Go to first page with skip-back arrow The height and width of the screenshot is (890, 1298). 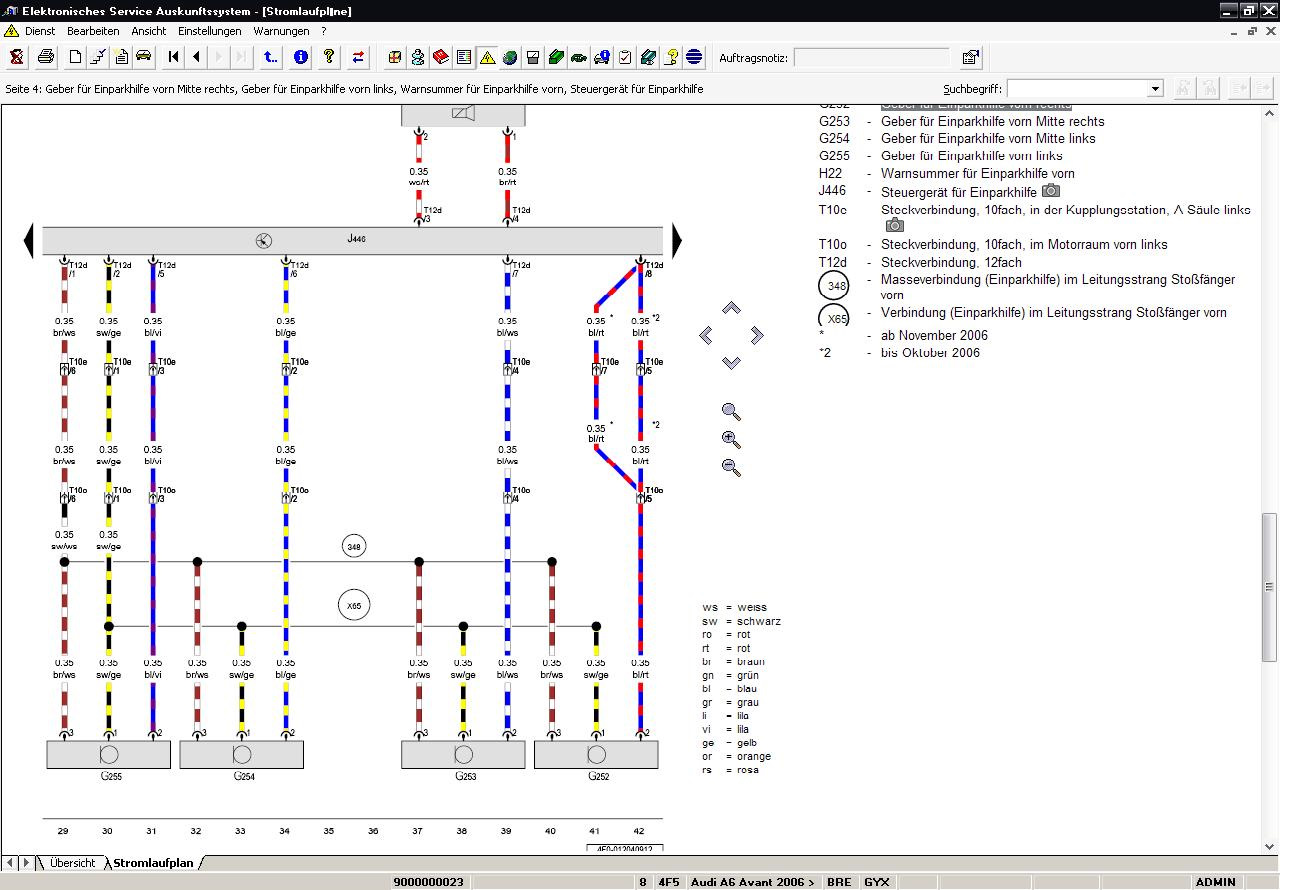point(174,57)
